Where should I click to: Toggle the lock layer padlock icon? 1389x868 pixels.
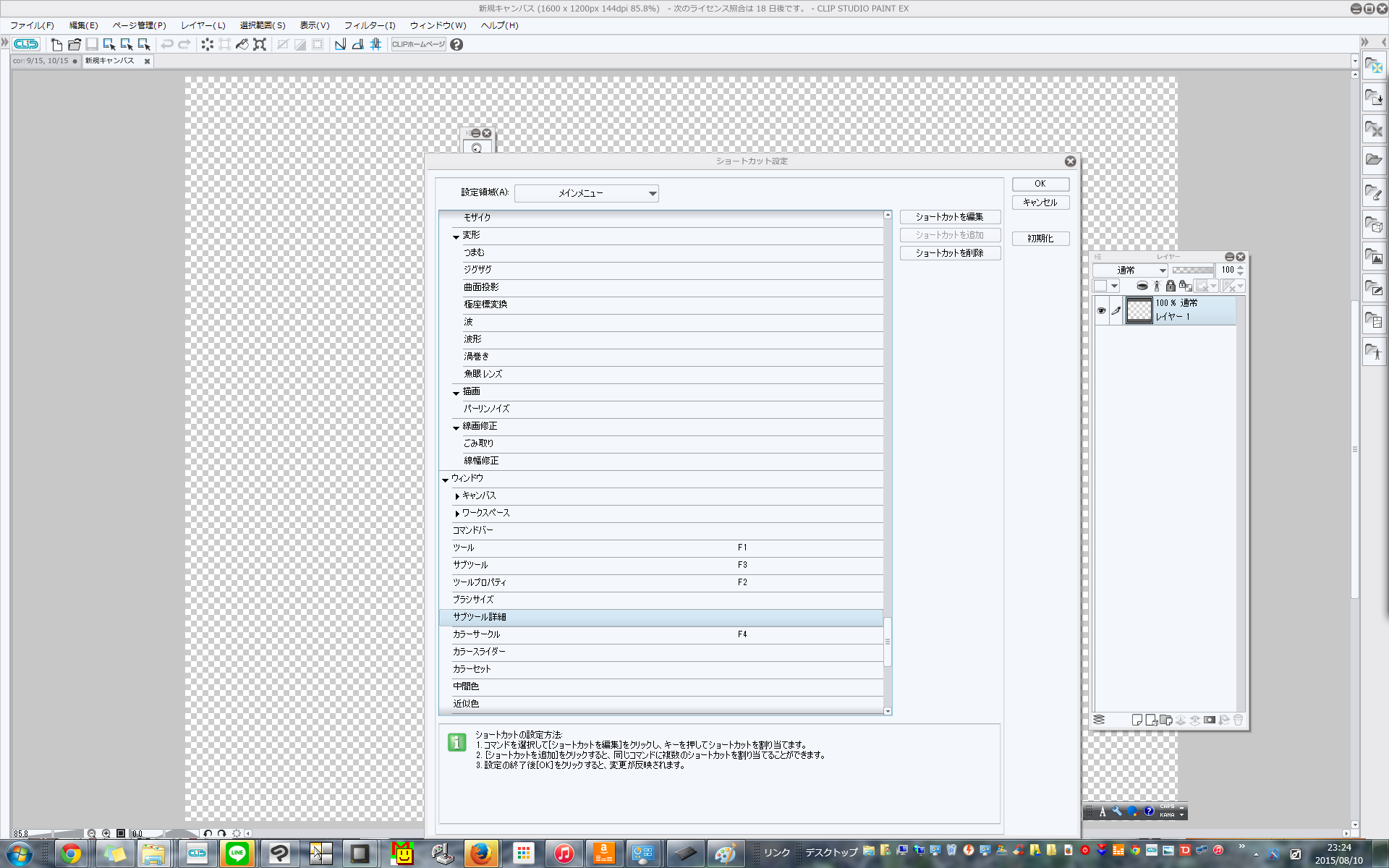point(1171,286)
